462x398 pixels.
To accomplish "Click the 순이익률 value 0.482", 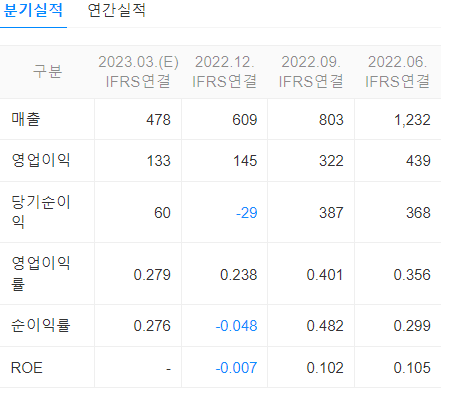I will (x=325, y=326).
